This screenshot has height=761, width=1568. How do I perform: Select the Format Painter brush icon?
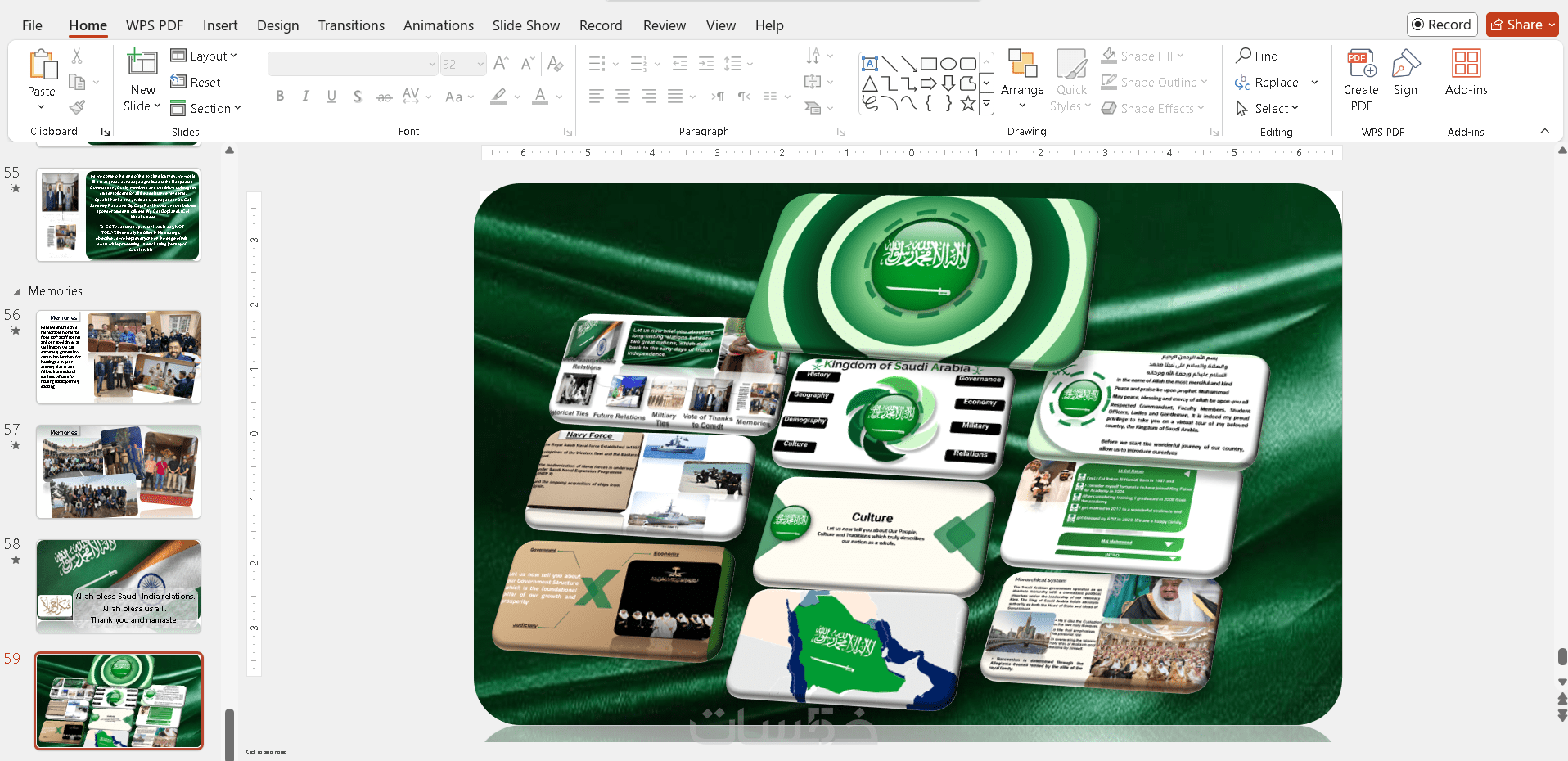pos(77,107)
